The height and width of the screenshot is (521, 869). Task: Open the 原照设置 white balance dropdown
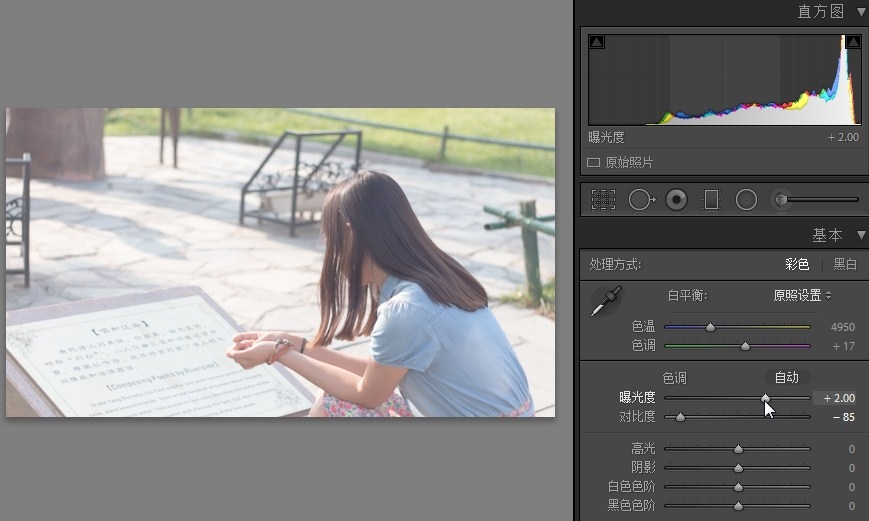point(802,295)
